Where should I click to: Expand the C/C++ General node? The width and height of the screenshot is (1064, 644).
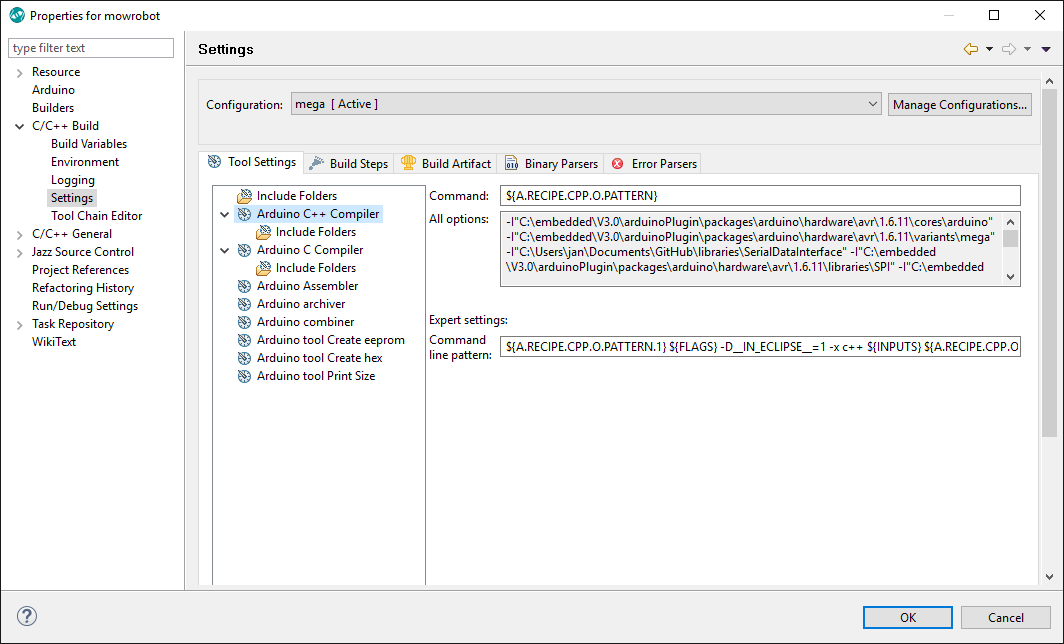(x=20, y=235)
